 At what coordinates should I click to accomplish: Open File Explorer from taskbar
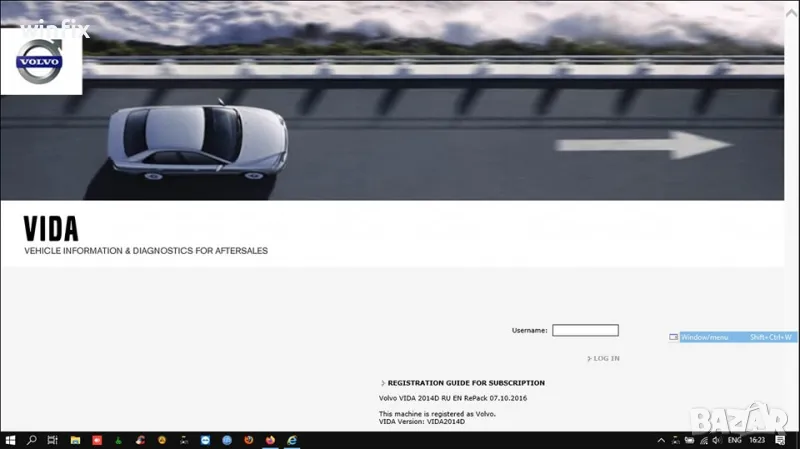point(75,440)
